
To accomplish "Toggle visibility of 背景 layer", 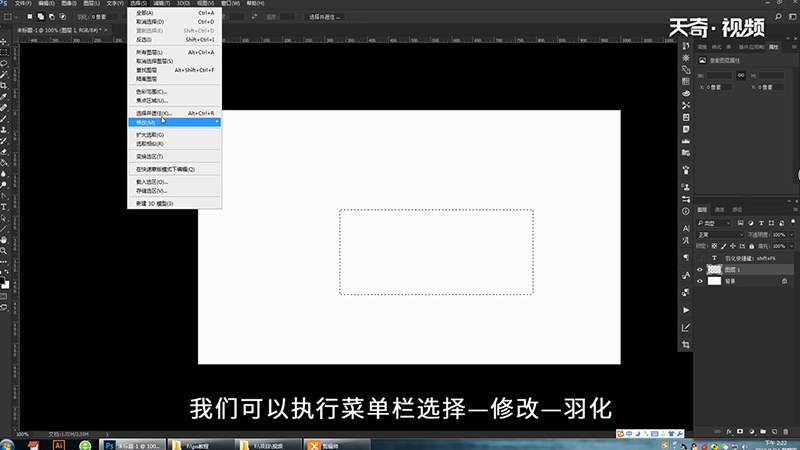I will (700, 281).
